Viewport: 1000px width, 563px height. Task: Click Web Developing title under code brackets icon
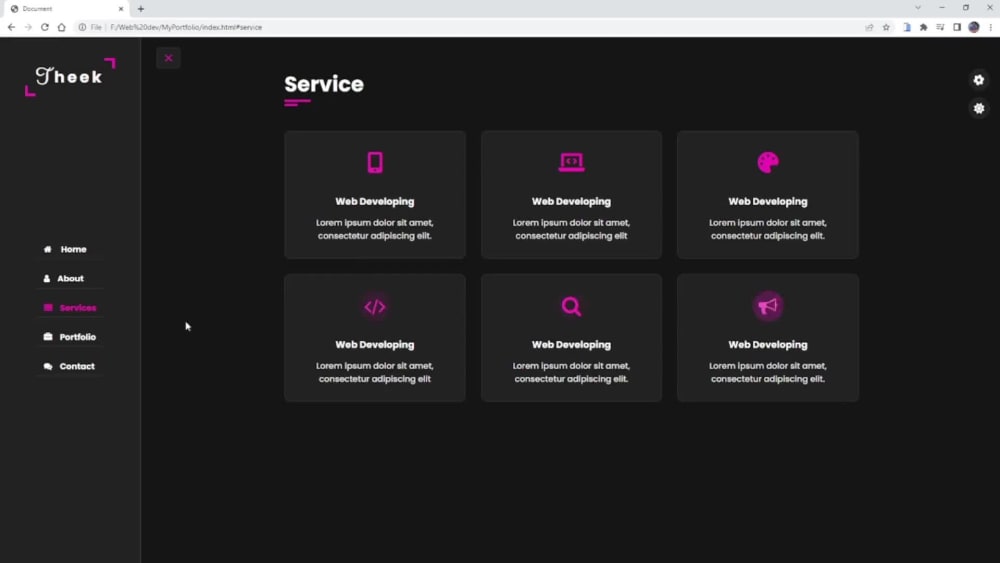point(375,345)
